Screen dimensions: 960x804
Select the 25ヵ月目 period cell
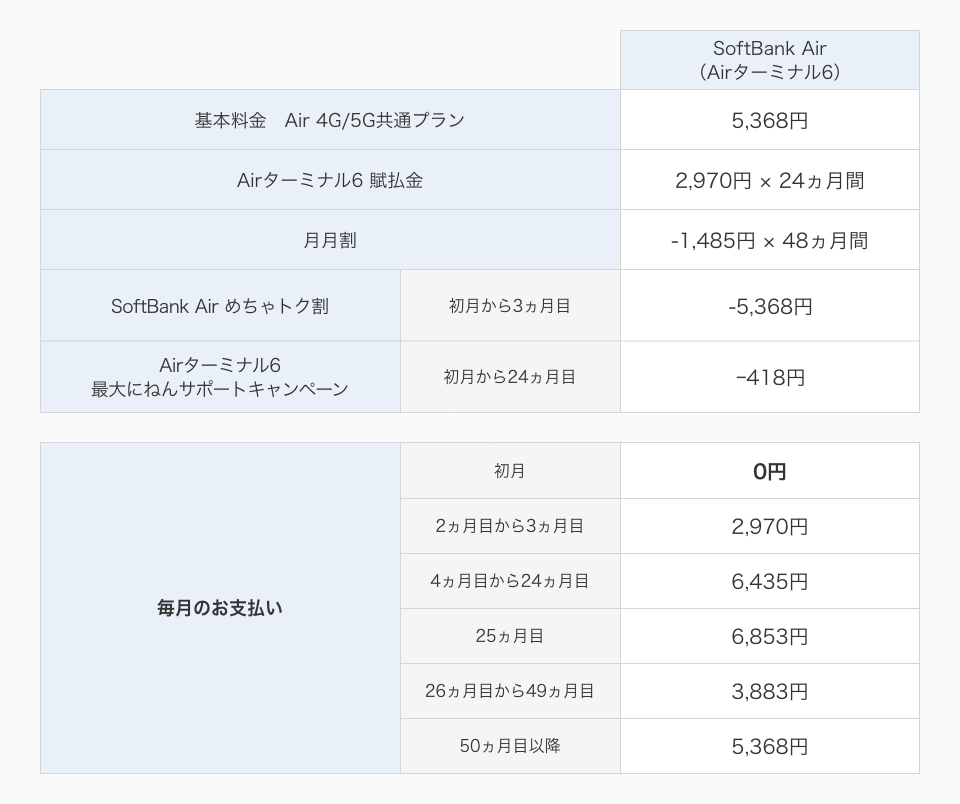pos(510,636)
